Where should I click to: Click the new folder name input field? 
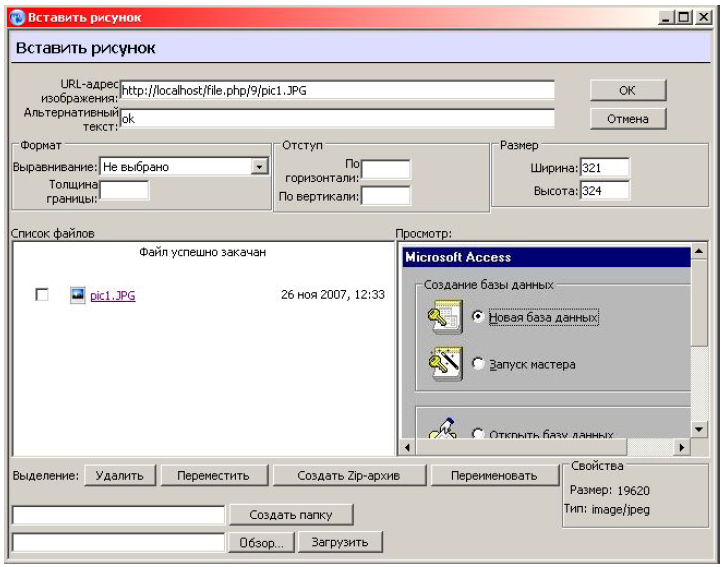[119, 515]
